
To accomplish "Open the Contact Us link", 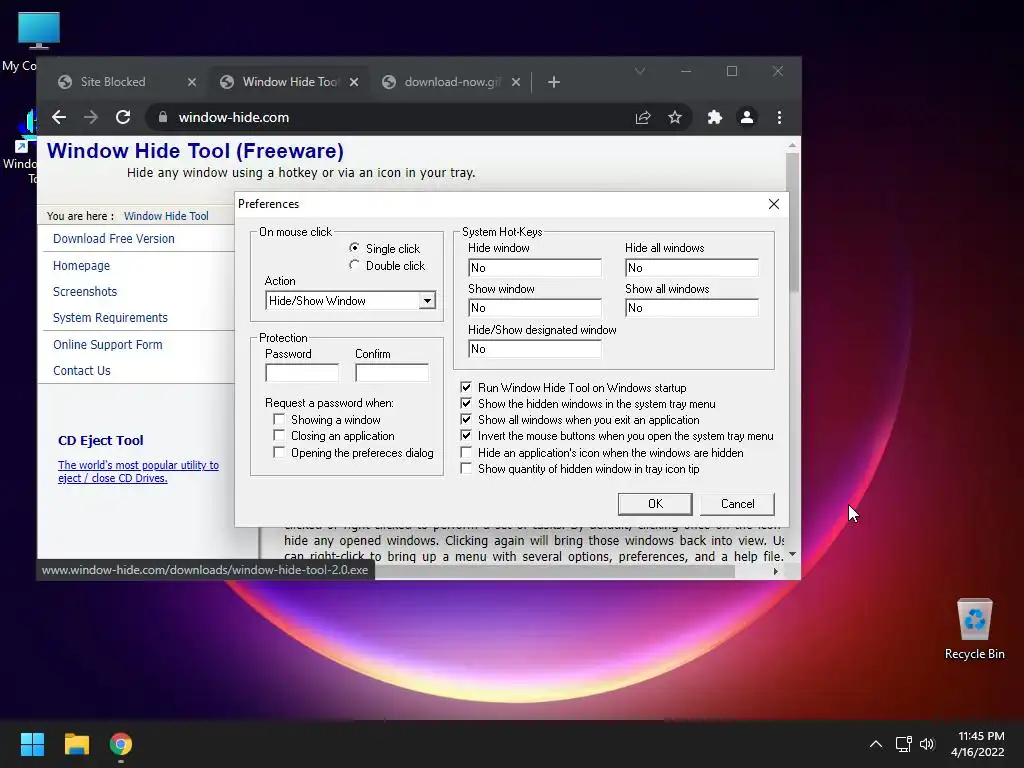I will point(82,371).
